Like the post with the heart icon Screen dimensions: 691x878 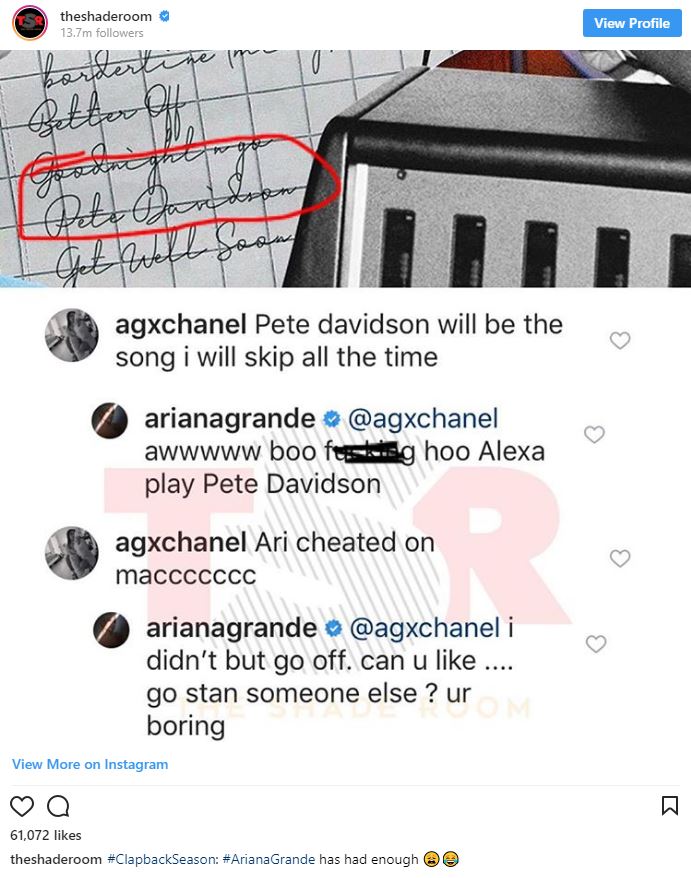[22, 806]
